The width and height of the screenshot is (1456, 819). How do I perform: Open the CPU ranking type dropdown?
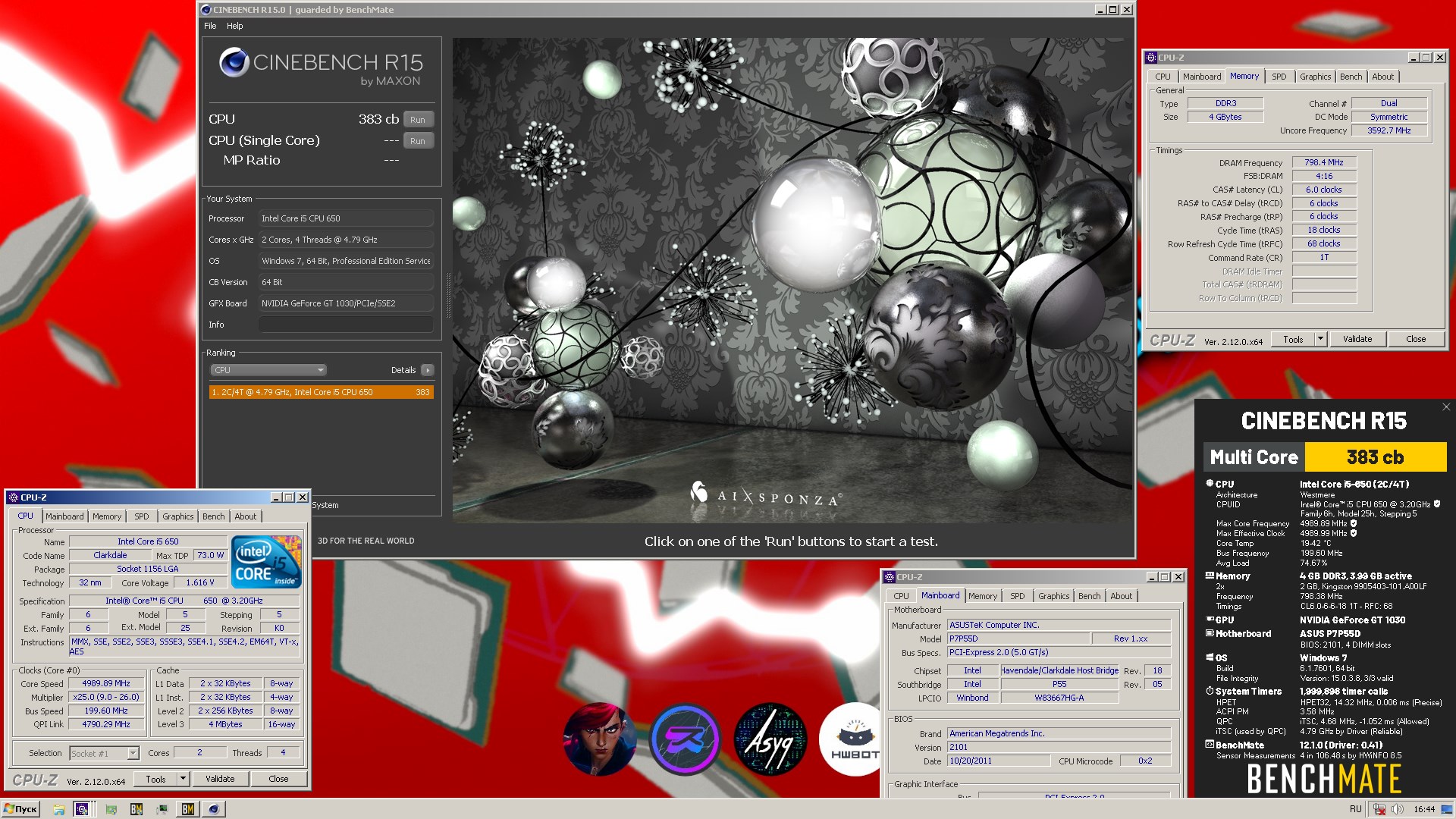tap(268, 370)
